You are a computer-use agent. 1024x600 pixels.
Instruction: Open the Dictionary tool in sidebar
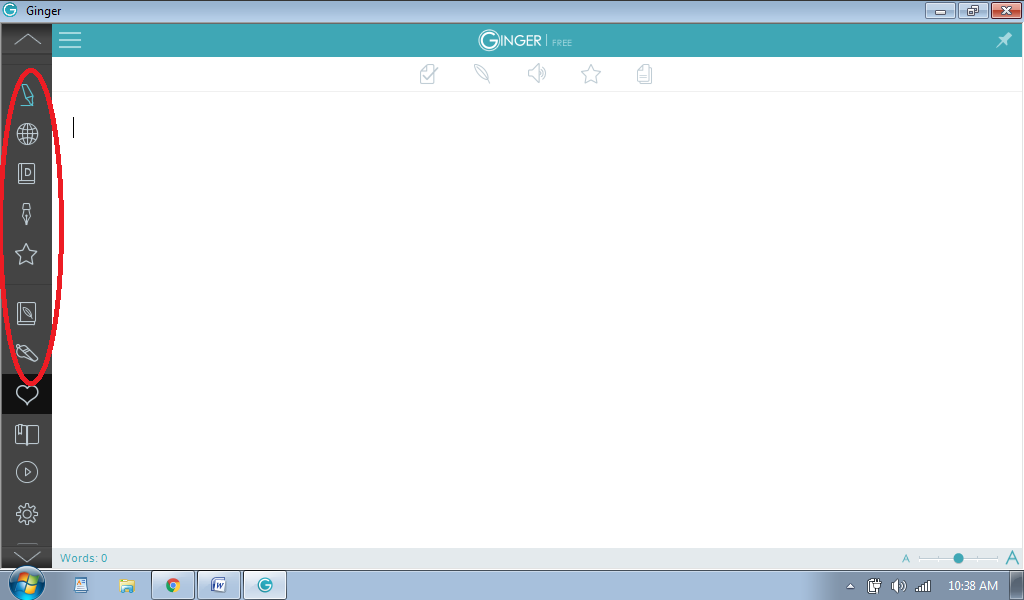click(x=26, y=172)
